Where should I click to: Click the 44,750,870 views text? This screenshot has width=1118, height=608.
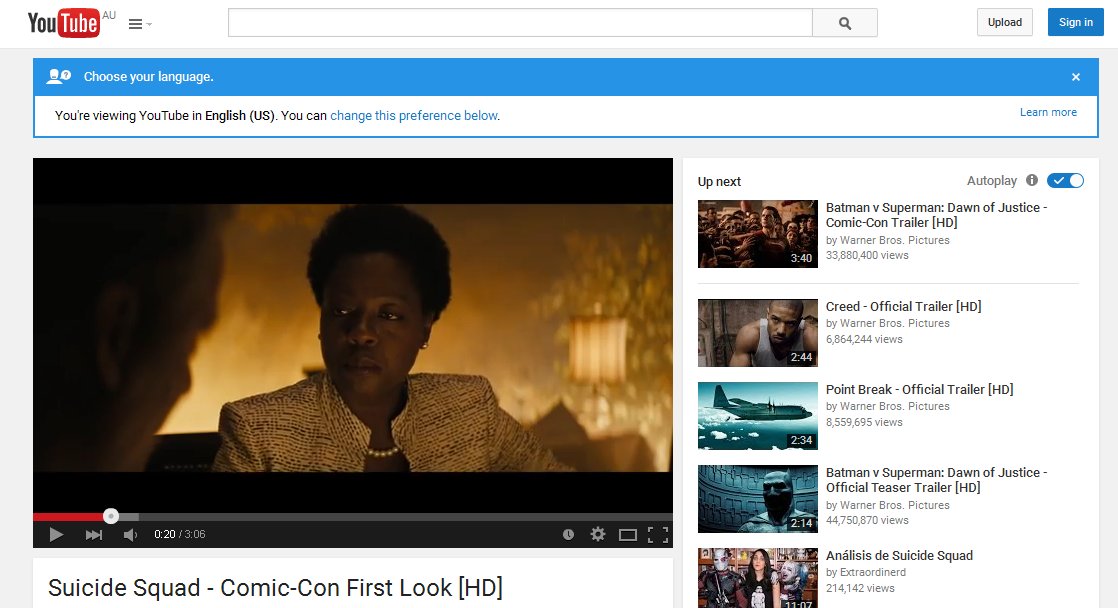867,520
